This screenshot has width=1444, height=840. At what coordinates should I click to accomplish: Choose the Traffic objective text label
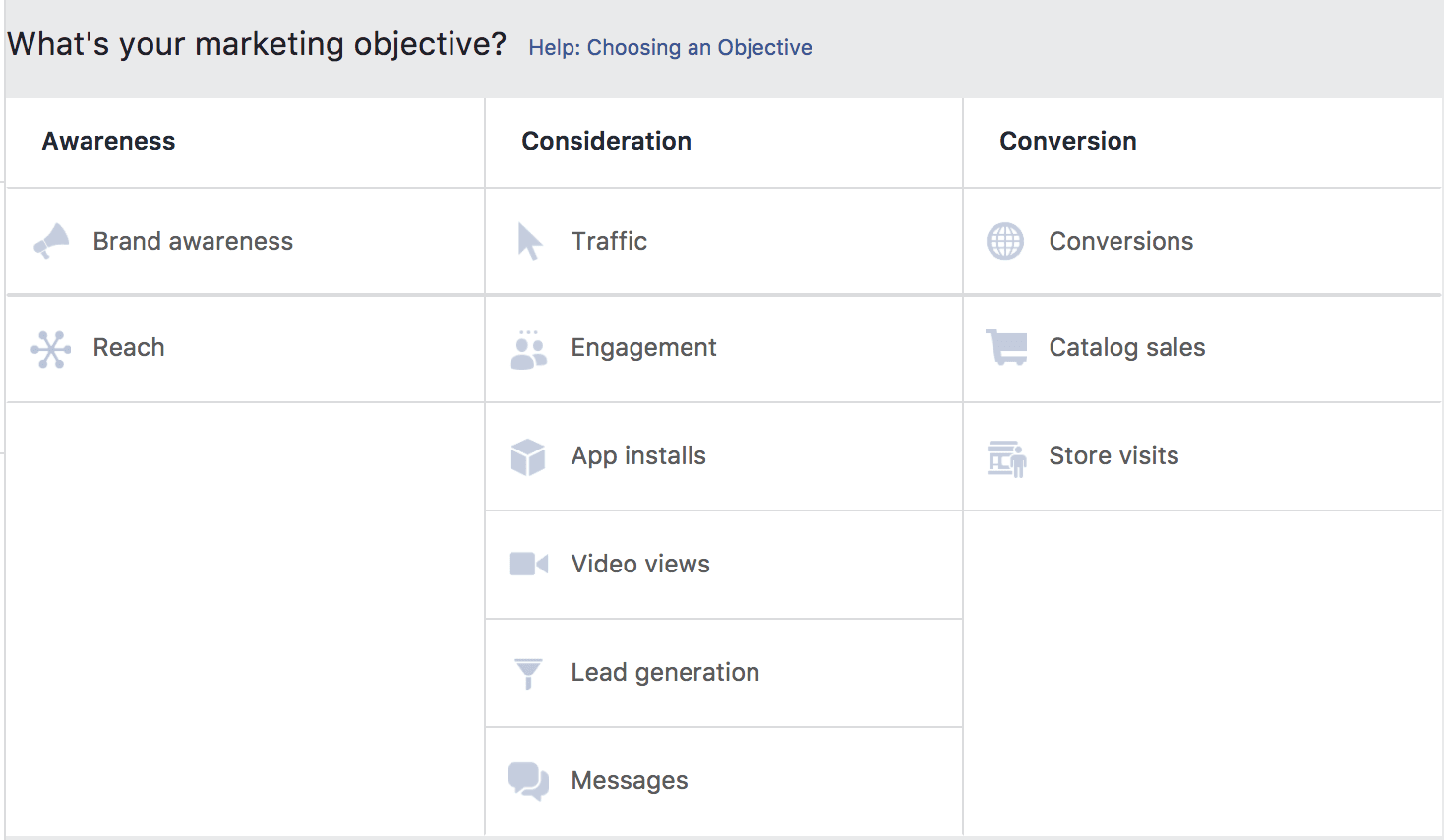[x=609, y=241]
